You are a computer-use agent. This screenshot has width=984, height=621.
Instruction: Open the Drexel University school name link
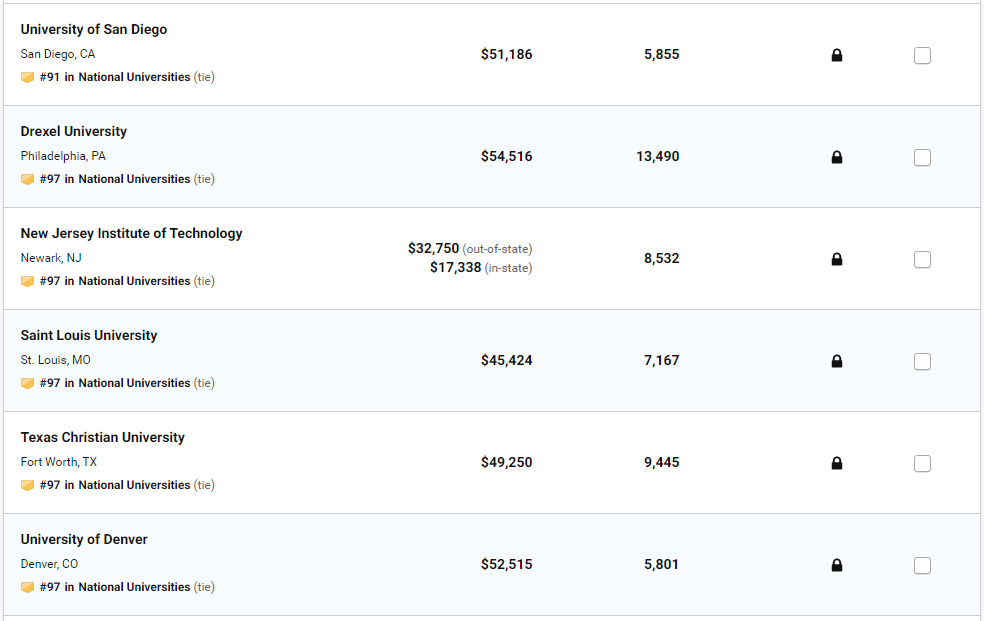tap(74, 132)
